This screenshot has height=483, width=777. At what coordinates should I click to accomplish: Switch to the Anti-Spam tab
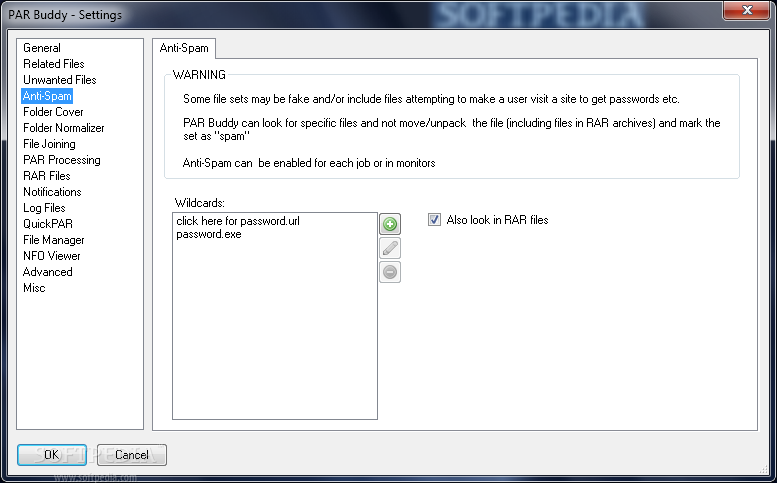pyautogui.click(x=184, y=48)
